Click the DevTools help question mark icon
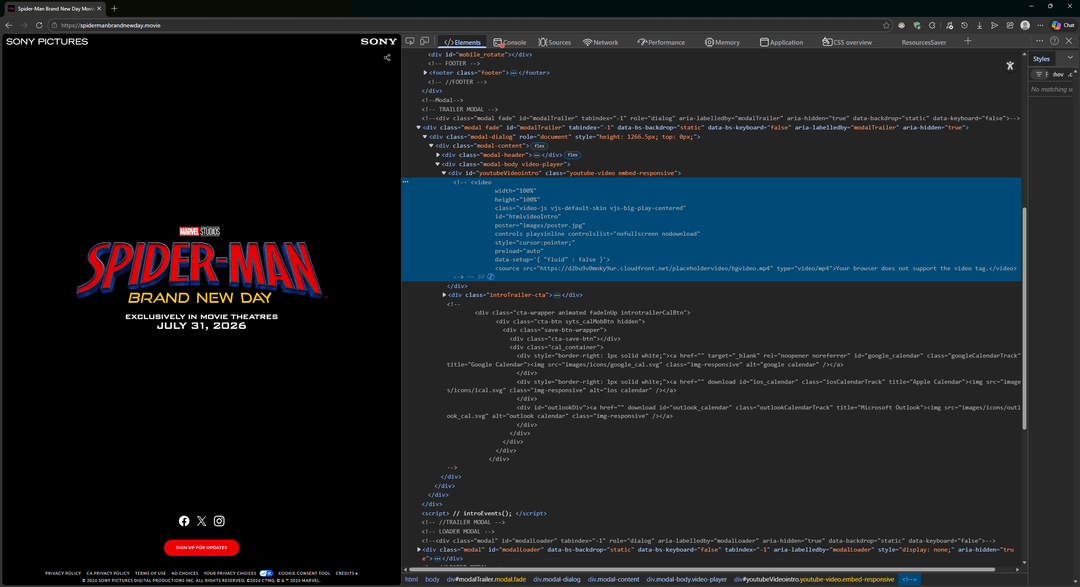This screenshot has height=587, width=1080. coord(1055,41)
